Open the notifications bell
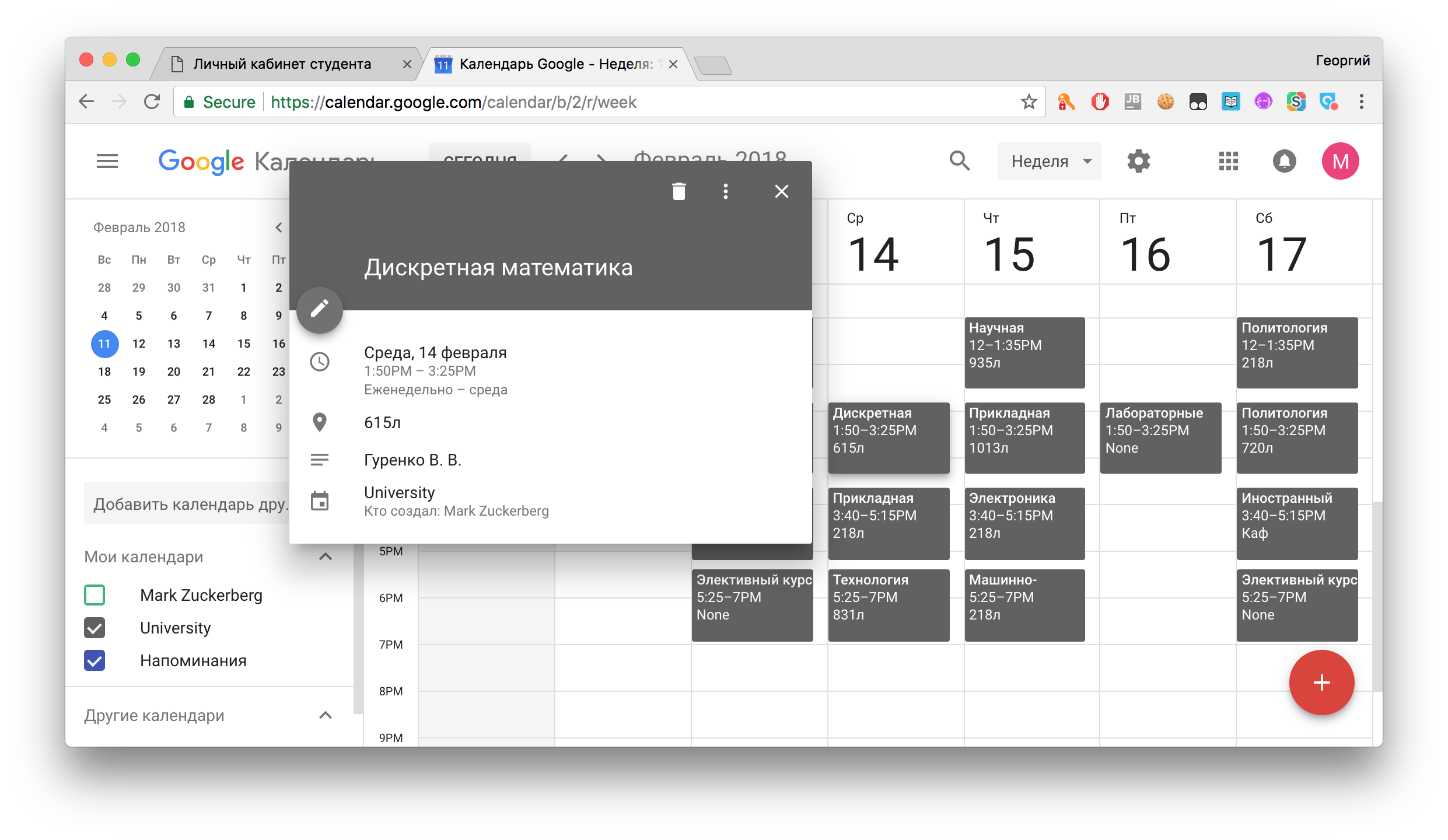Viewport: 1448px width, 840px height. [1284, 161]
